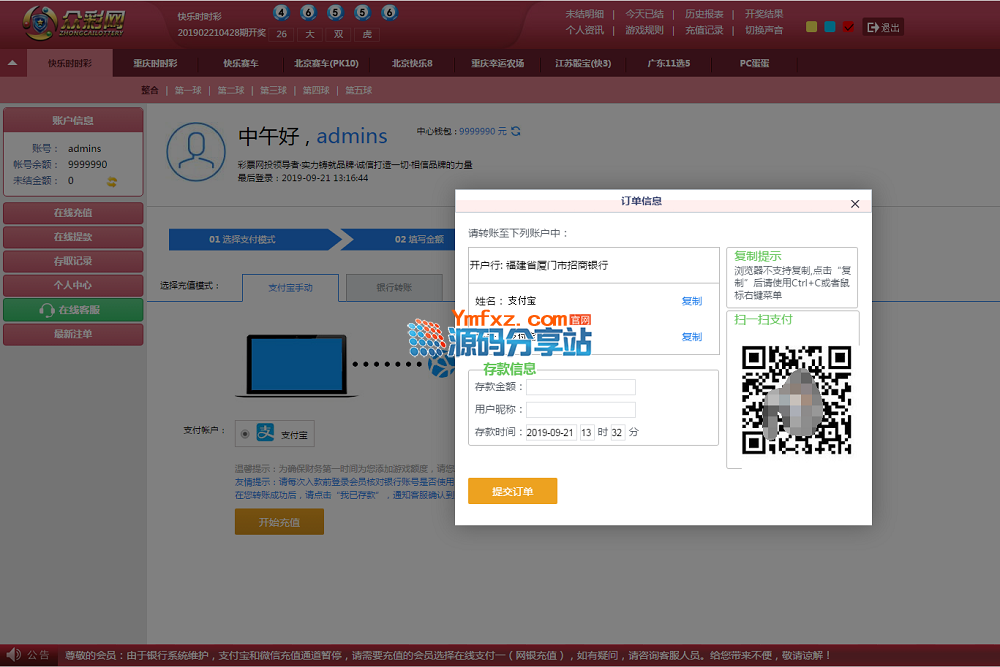The width and height of the screenshot is (1000, 667).
Task: Click the red heart favorite icon
Action: pos(848,27)
